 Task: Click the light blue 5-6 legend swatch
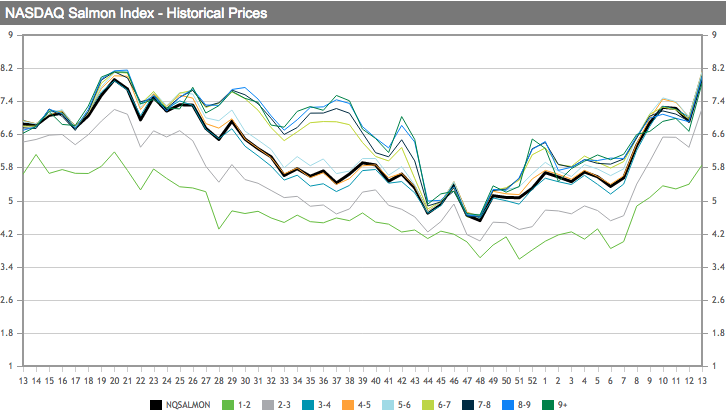pyautogui.click(x=388, y=405)
